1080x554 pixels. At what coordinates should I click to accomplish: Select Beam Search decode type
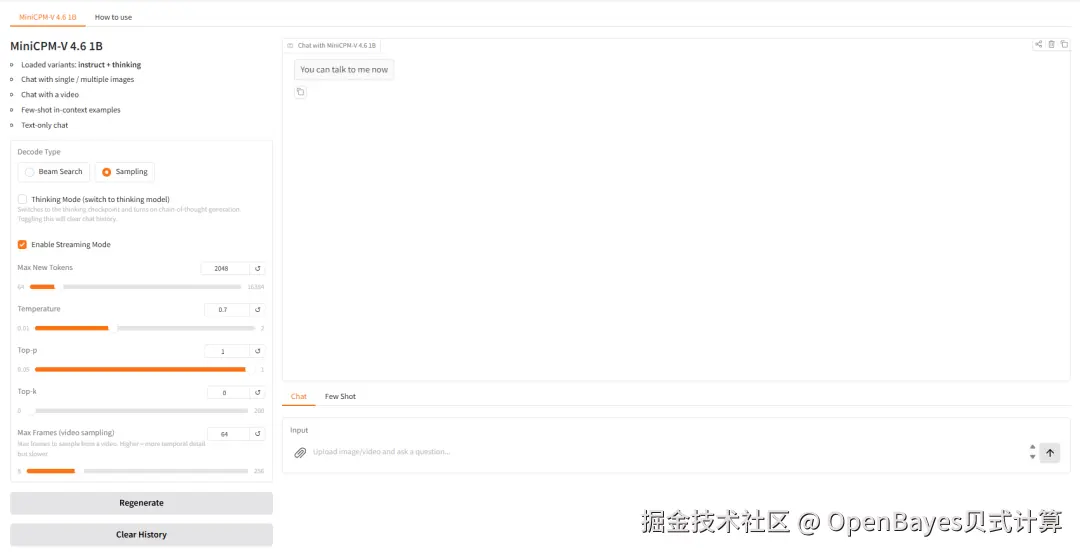pyautogui.click(x=54, y=172)
